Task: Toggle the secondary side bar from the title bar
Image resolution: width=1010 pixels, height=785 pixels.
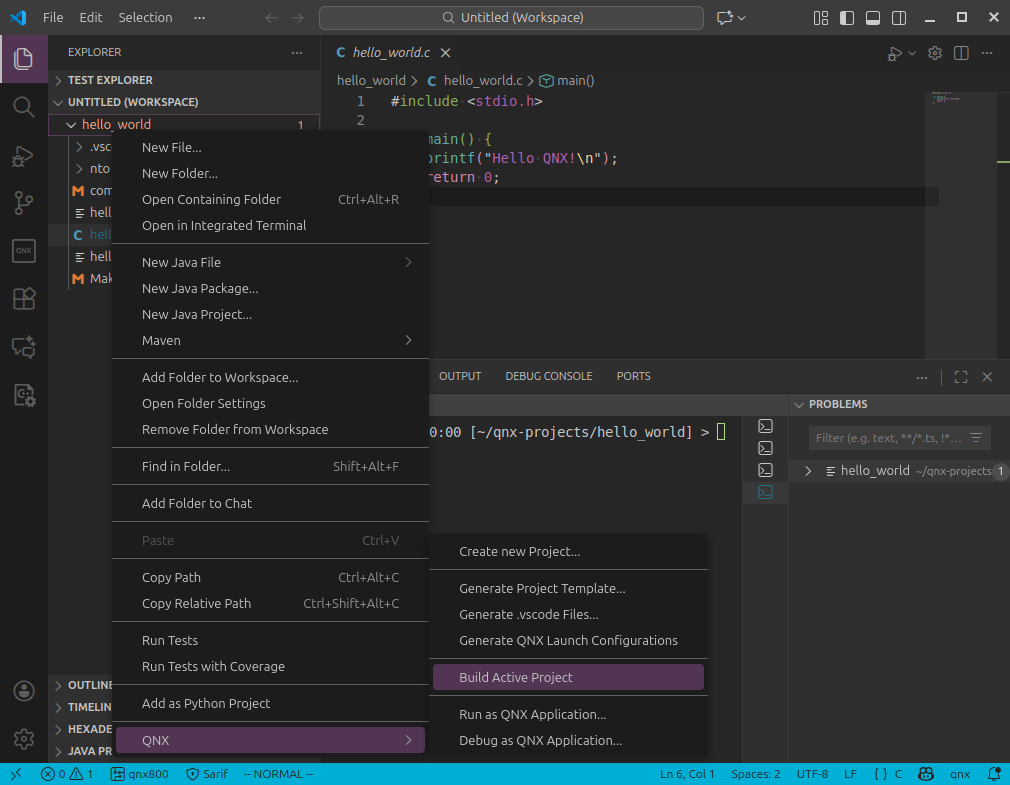Action: (x=898, y=18)
